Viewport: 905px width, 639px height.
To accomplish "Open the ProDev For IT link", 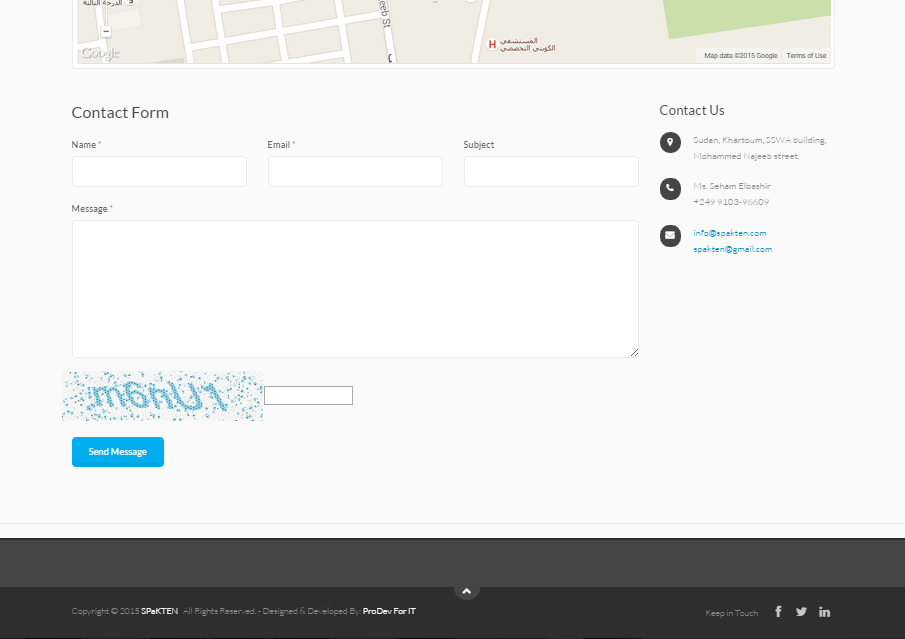I will [x=389, y=611].
